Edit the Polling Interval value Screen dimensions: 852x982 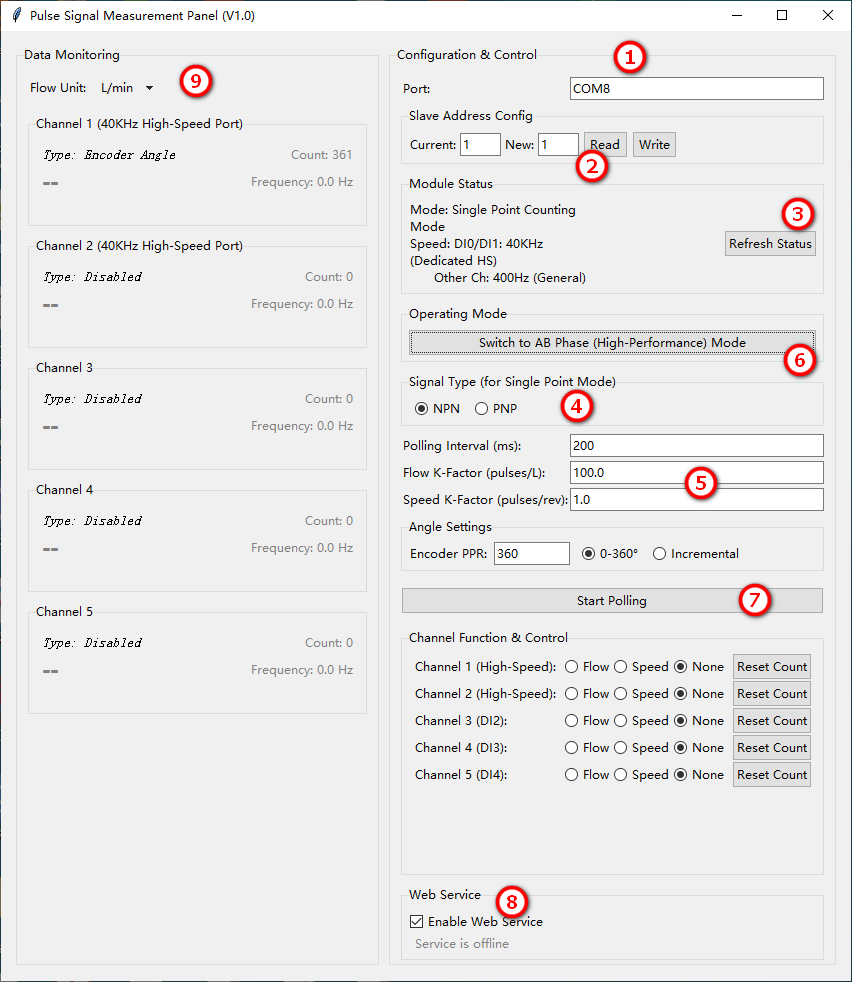tap(696, 445)
